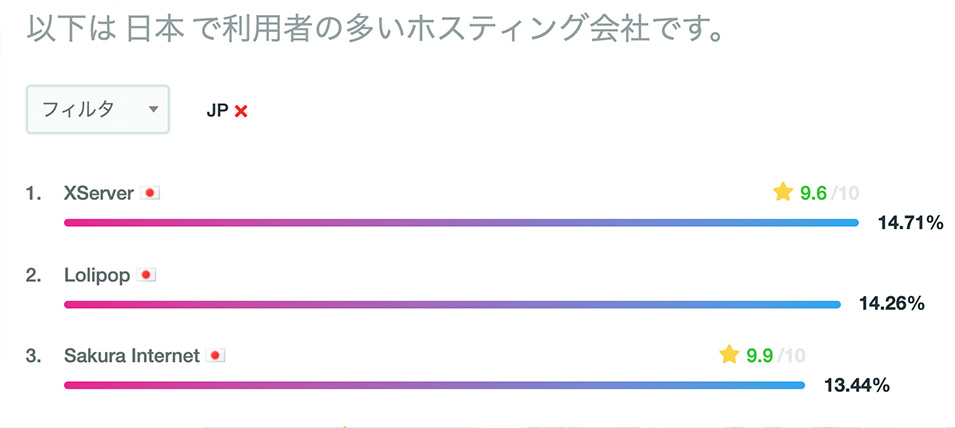Click the 14.26% share value
The width and height of the screenshot is (955, 428).
pyautogui.click(x=892, y=304)
